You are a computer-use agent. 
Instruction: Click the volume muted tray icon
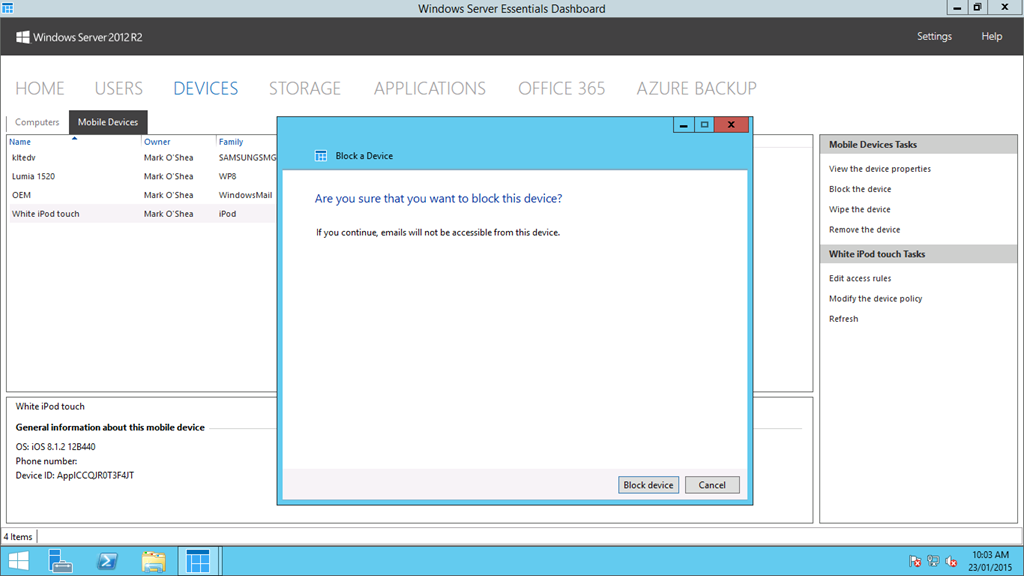(951, 561)
